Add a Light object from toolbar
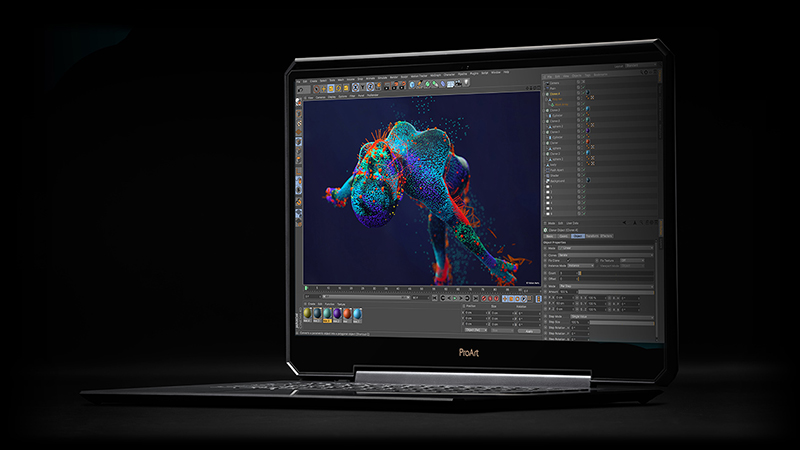Image resolution: width=800 pixels, height=450 pixels. click(x=466, y=82)
